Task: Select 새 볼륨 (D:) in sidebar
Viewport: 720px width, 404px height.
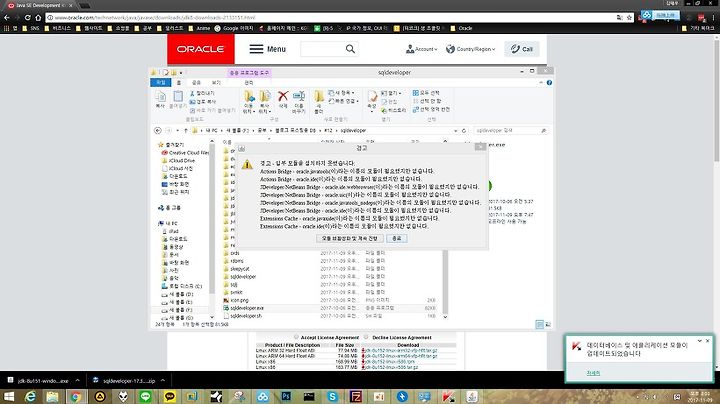Action: (x=177, y=294)
